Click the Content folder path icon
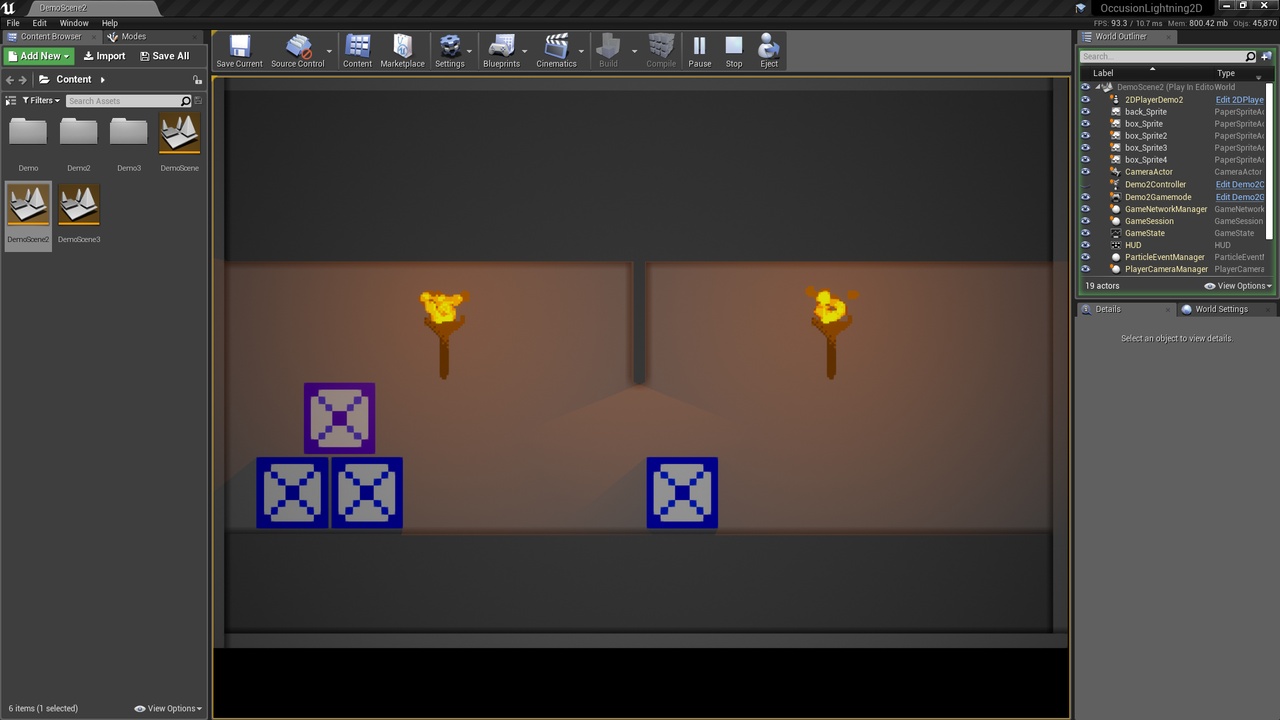Image resolution: width=1280 pixels, height=720 pixels. point(44,80)
